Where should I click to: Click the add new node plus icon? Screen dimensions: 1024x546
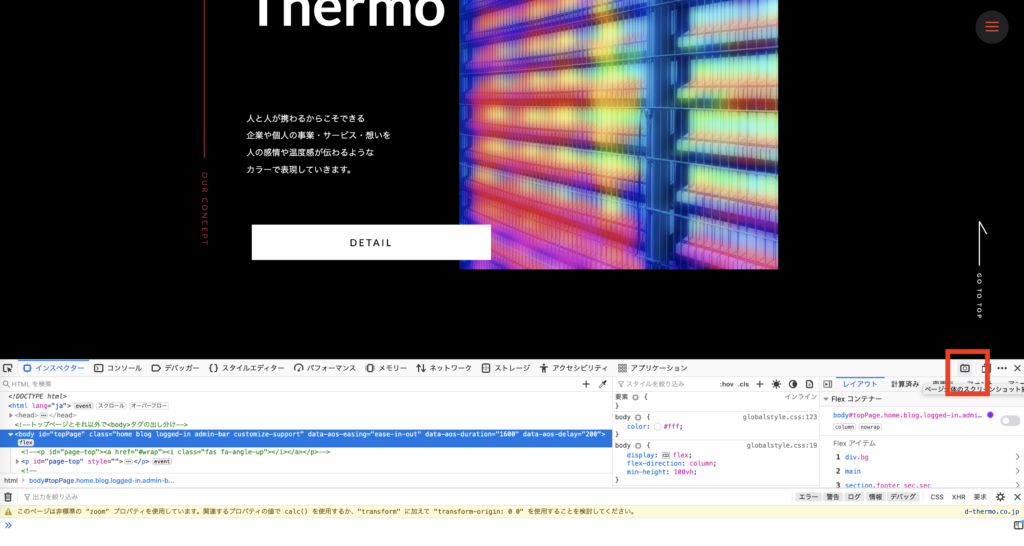586,384
